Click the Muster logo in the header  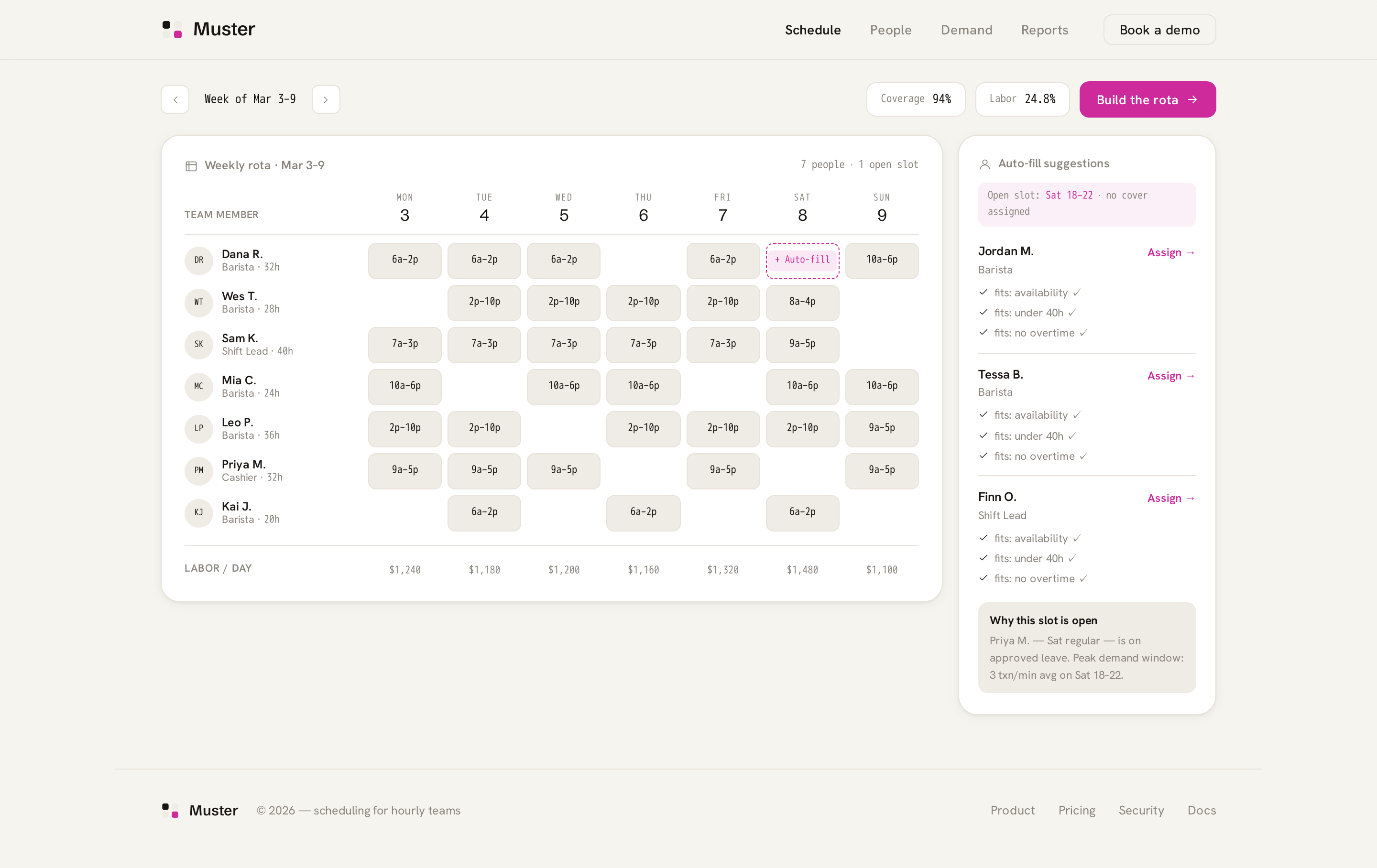(208, 29)
